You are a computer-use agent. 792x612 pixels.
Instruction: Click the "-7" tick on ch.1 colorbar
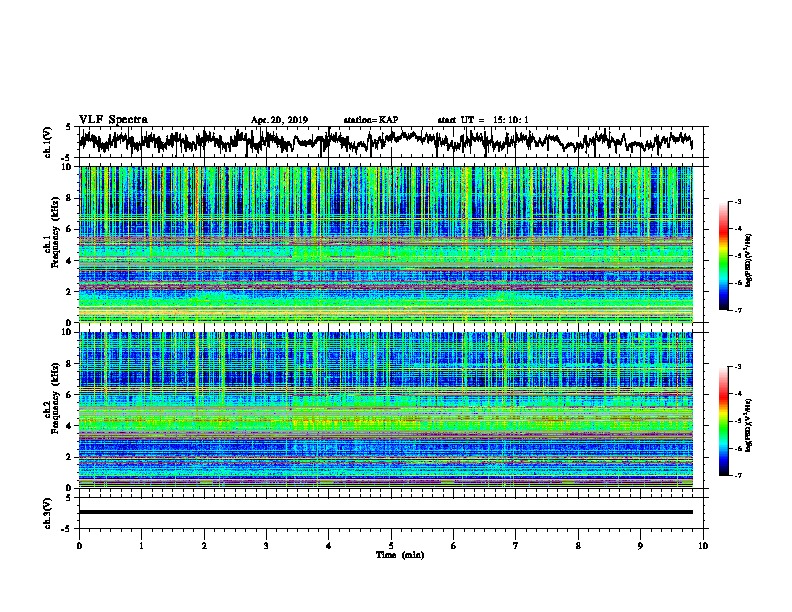coord(738,311)
